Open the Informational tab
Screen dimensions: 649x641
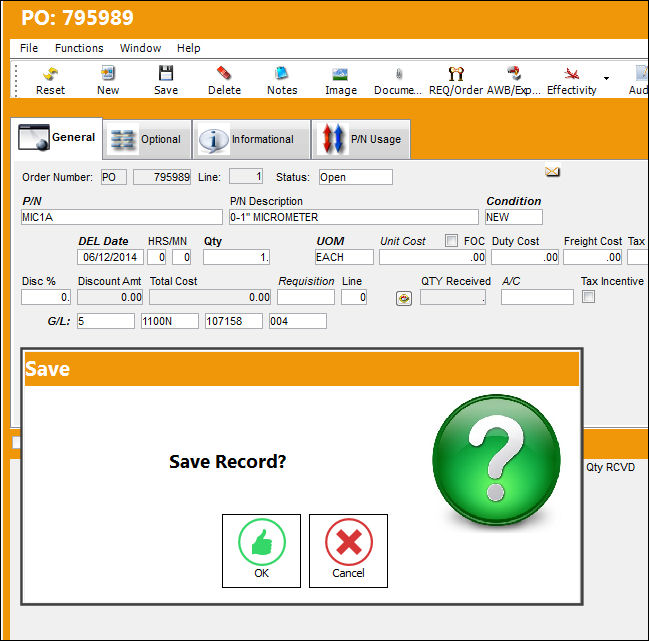pyautogui.click(x=251, y=139)
